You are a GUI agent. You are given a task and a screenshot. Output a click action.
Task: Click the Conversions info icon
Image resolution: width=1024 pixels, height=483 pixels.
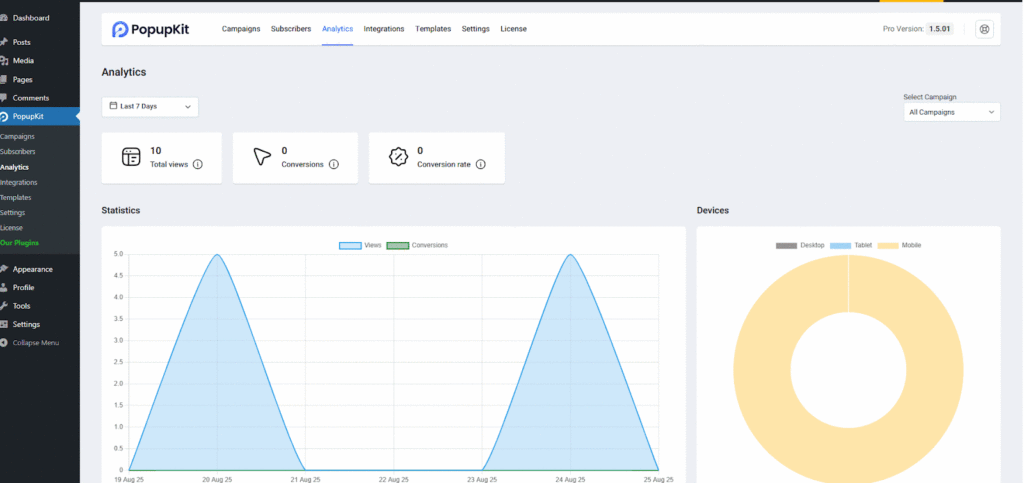[x=333, y=164]
